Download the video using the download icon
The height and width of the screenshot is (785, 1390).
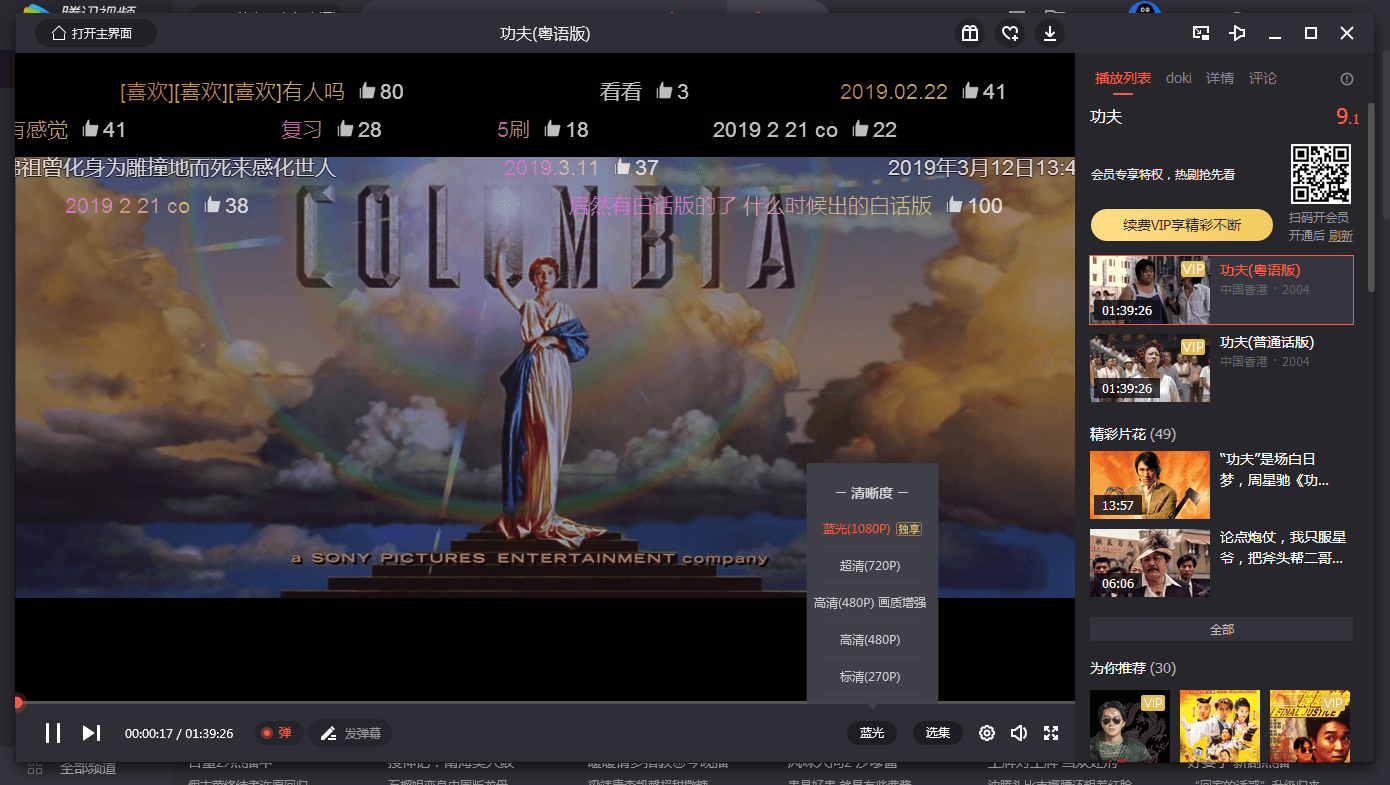tap(1050, 33)
